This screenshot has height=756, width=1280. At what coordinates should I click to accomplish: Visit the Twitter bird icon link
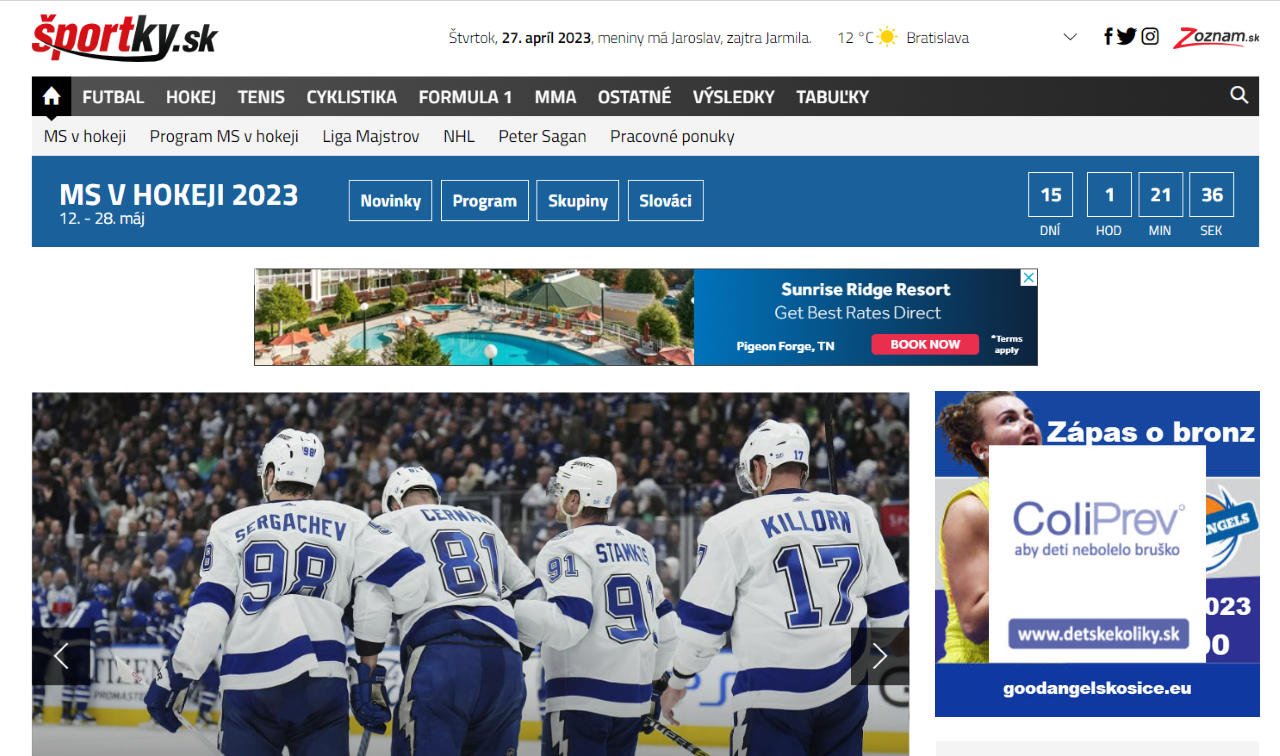tap(1127, 37)
